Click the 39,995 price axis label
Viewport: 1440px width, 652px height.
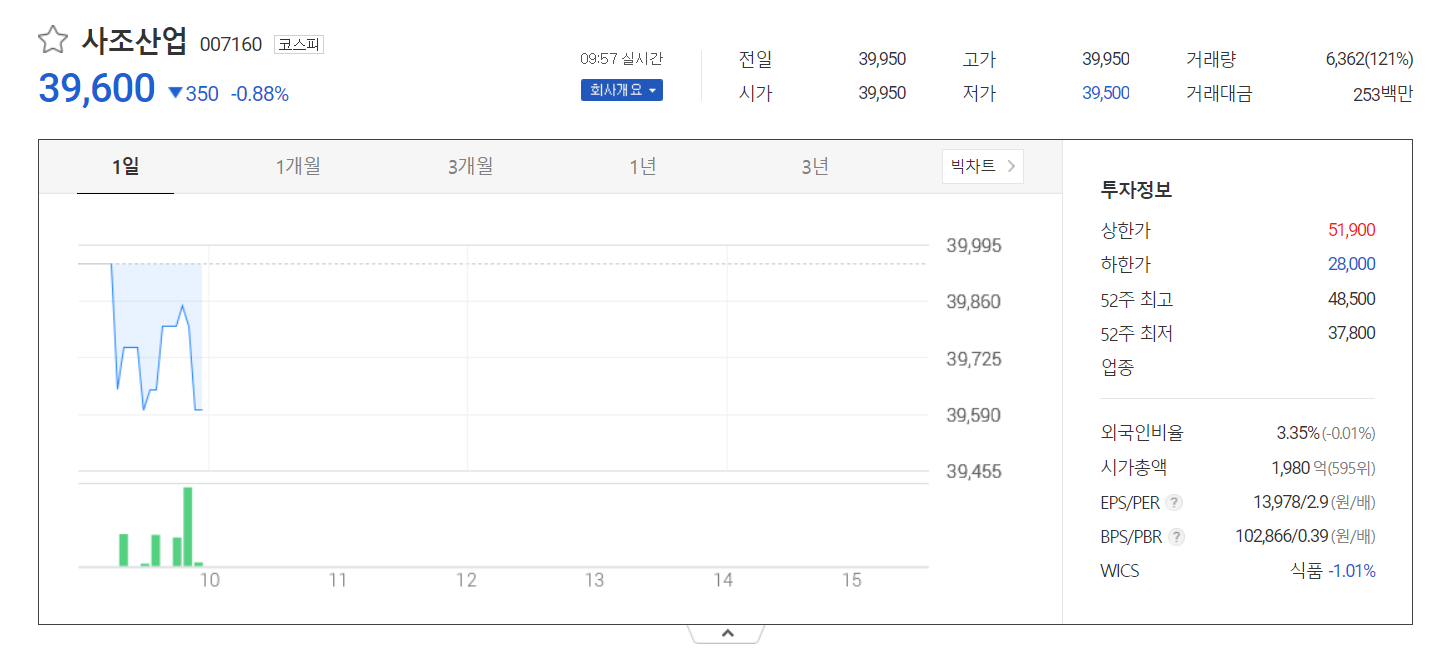pyautogui.click(x=974, y=246)
